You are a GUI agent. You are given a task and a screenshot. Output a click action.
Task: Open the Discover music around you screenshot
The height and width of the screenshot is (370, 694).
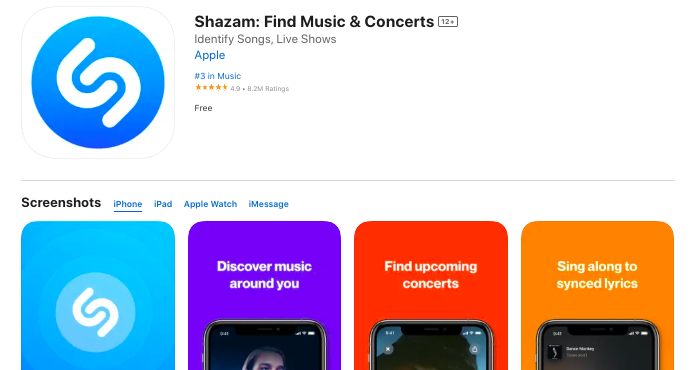(x=264, y=296)
